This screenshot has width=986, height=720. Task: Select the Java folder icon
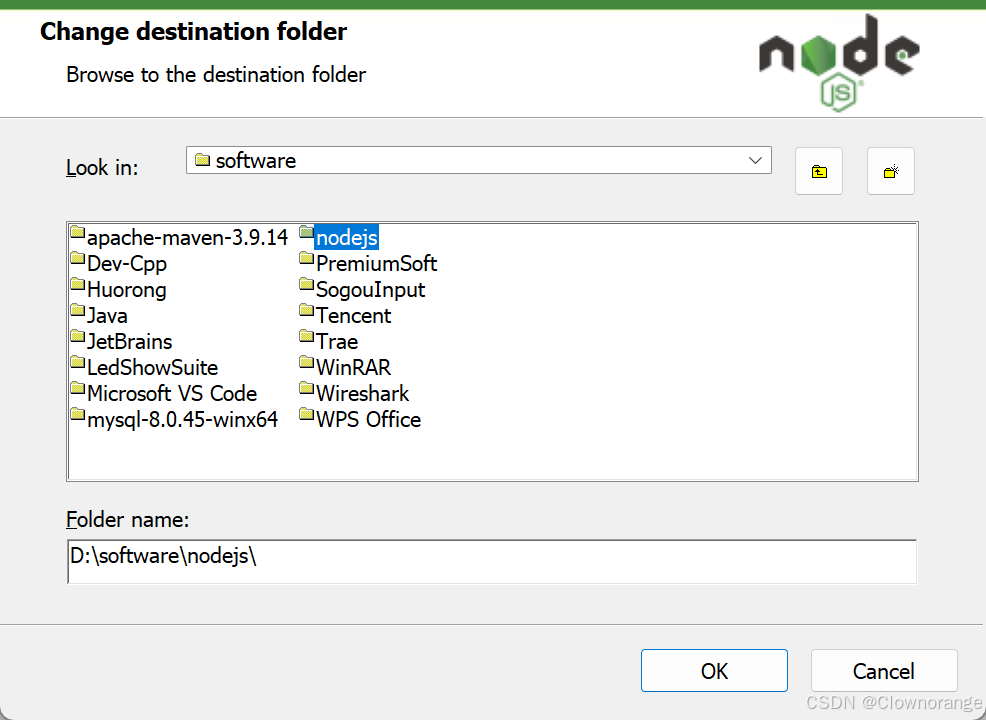click(x=77, y=310)
